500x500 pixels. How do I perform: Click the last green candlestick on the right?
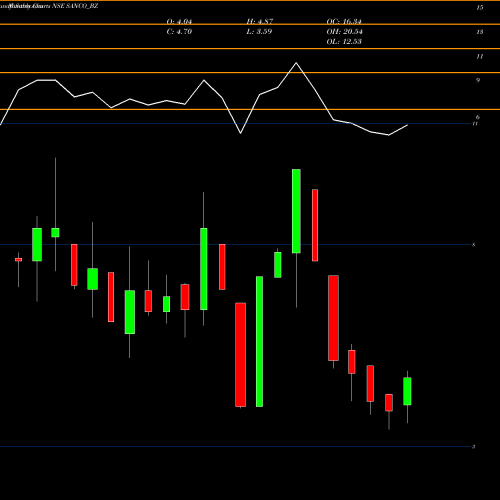click(407, 391)
